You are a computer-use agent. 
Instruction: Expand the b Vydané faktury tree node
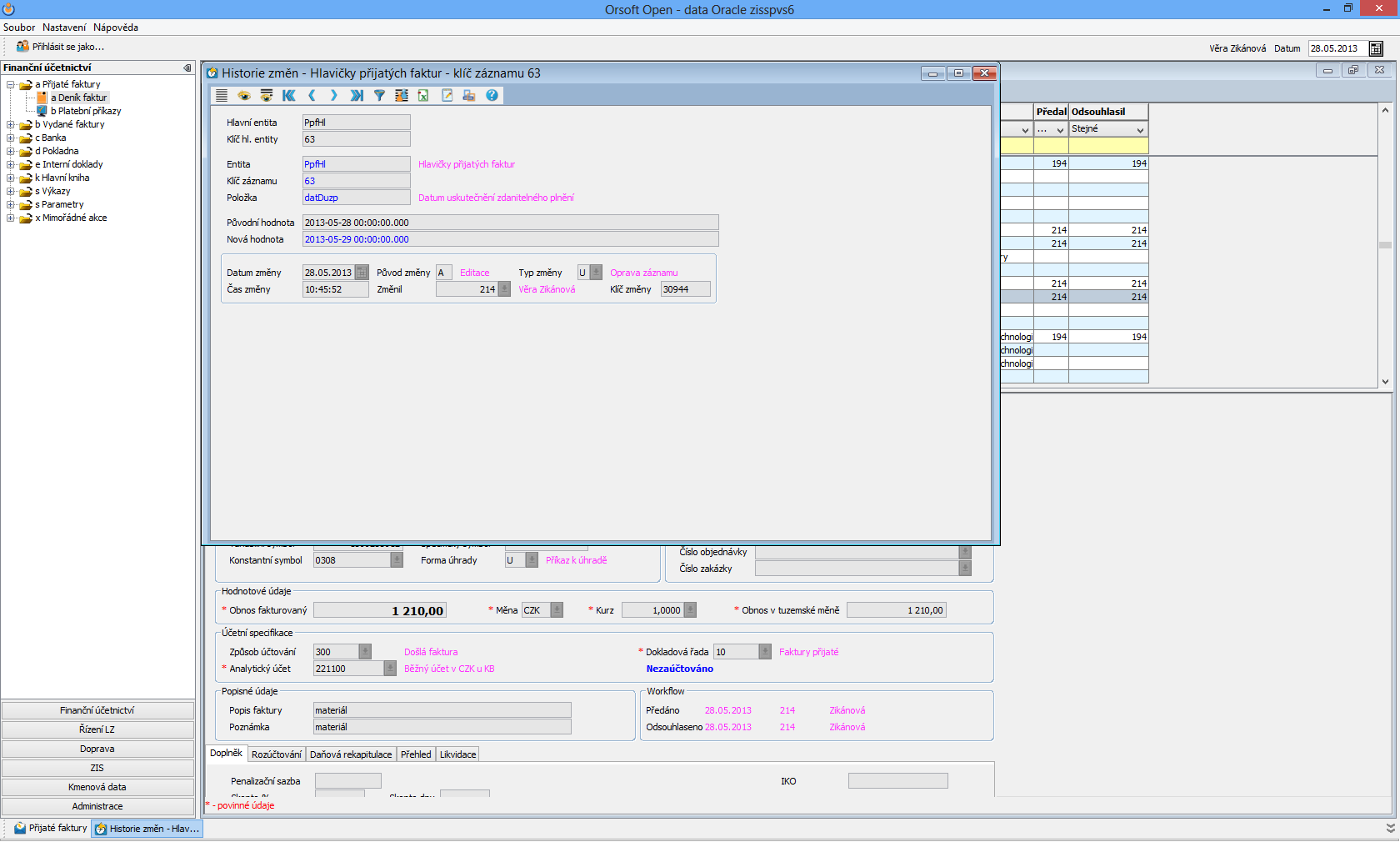click(x=11, y=124)
